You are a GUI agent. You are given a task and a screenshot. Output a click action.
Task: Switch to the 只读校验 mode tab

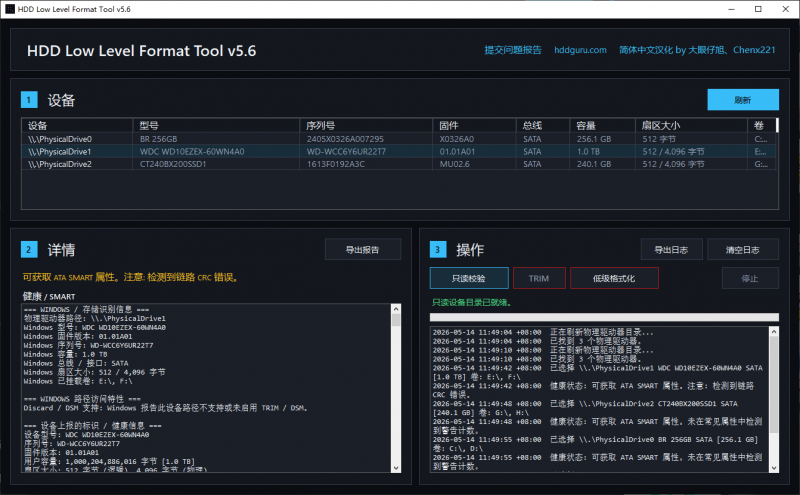tap(469, 278)
